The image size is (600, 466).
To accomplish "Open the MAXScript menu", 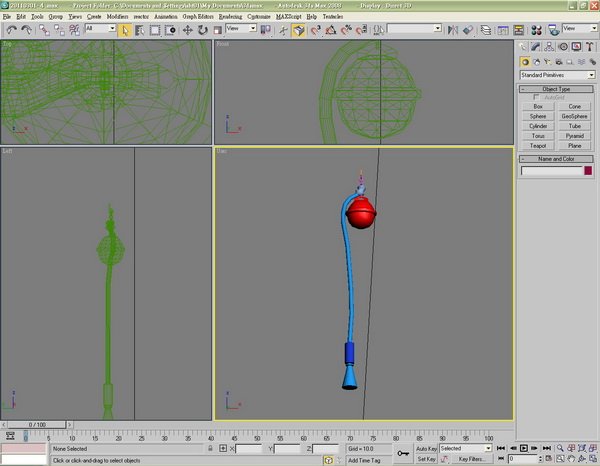I will click(289, 16).
